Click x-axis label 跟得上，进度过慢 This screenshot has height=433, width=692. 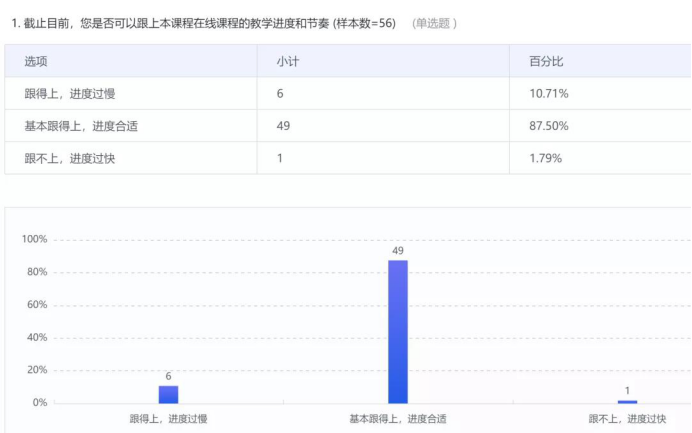click(169, 419)
